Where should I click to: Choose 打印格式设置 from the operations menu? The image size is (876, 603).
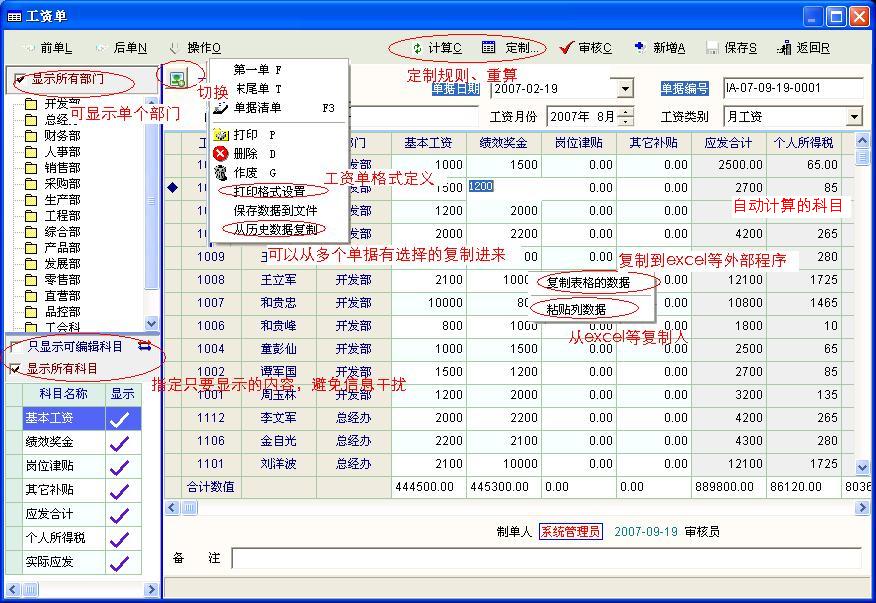coord(269,191)
